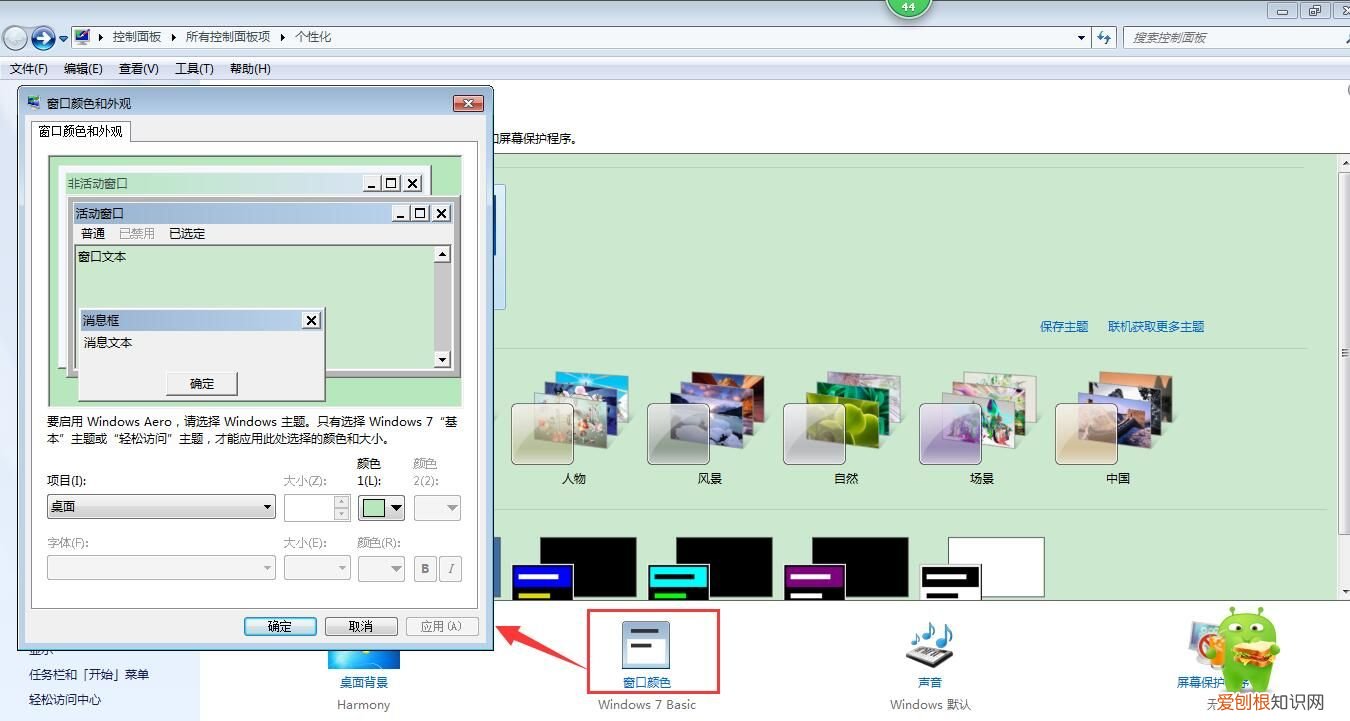
Task: Expand the 项目 dropdown showing 桌面
Action: (161, 507)
